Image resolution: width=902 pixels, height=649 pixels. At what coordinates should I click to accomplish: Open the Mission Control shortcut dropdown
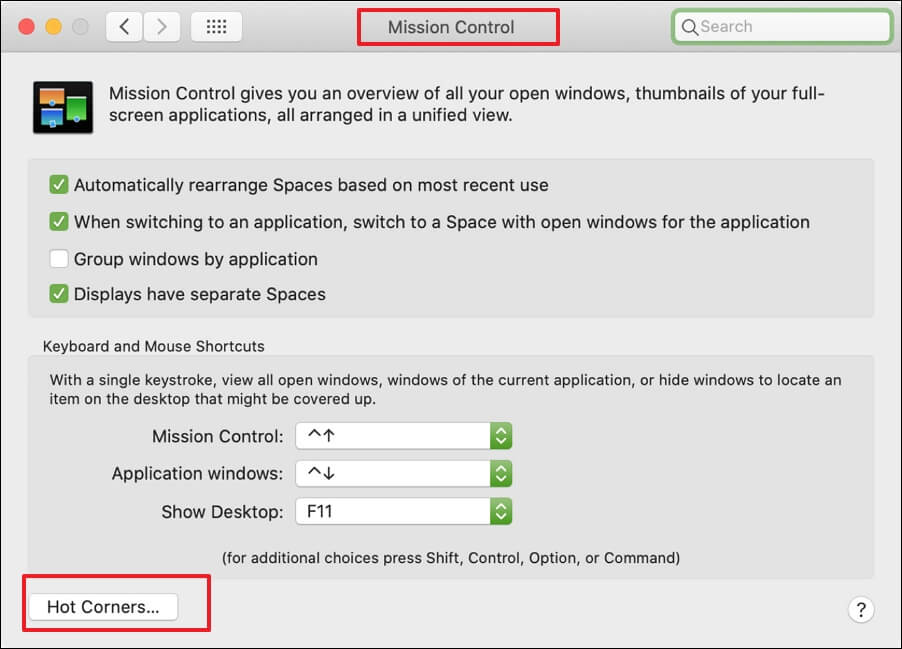pyautogui.click(x=404, y=436)
